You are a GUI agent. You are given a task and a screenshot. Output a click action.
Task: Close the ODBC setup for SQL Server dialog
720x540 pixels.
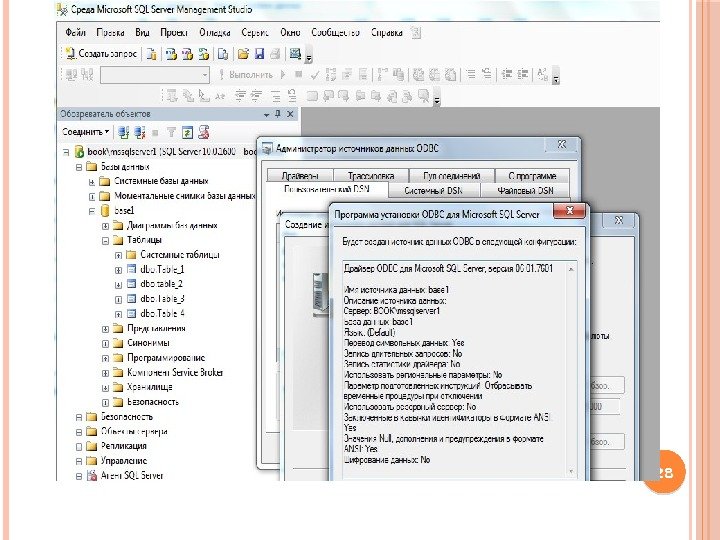point(569,211)
